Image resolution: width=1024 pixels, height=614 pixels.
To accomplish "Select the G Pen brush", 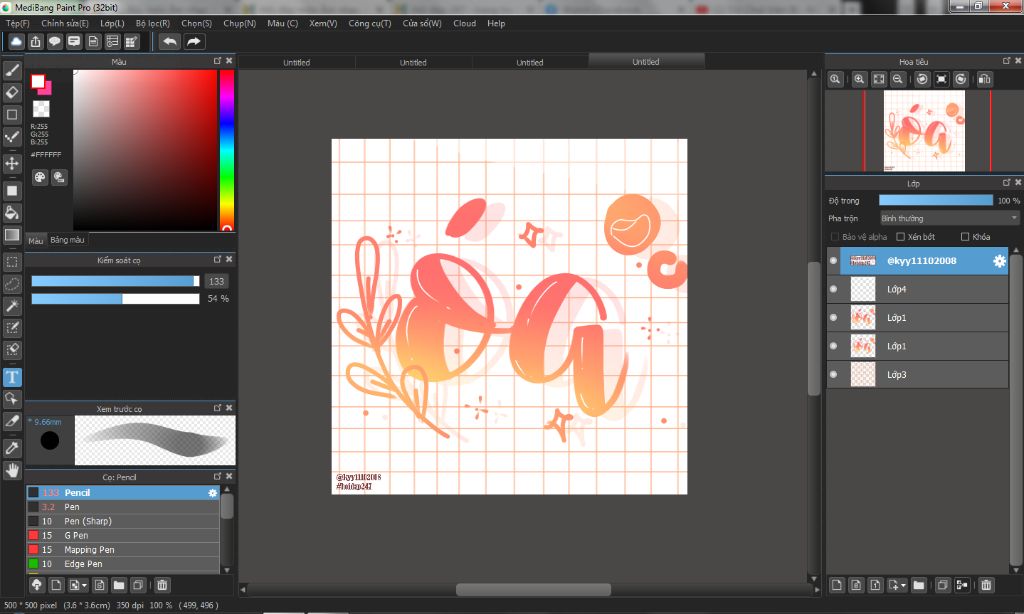I will pos(123,536).
